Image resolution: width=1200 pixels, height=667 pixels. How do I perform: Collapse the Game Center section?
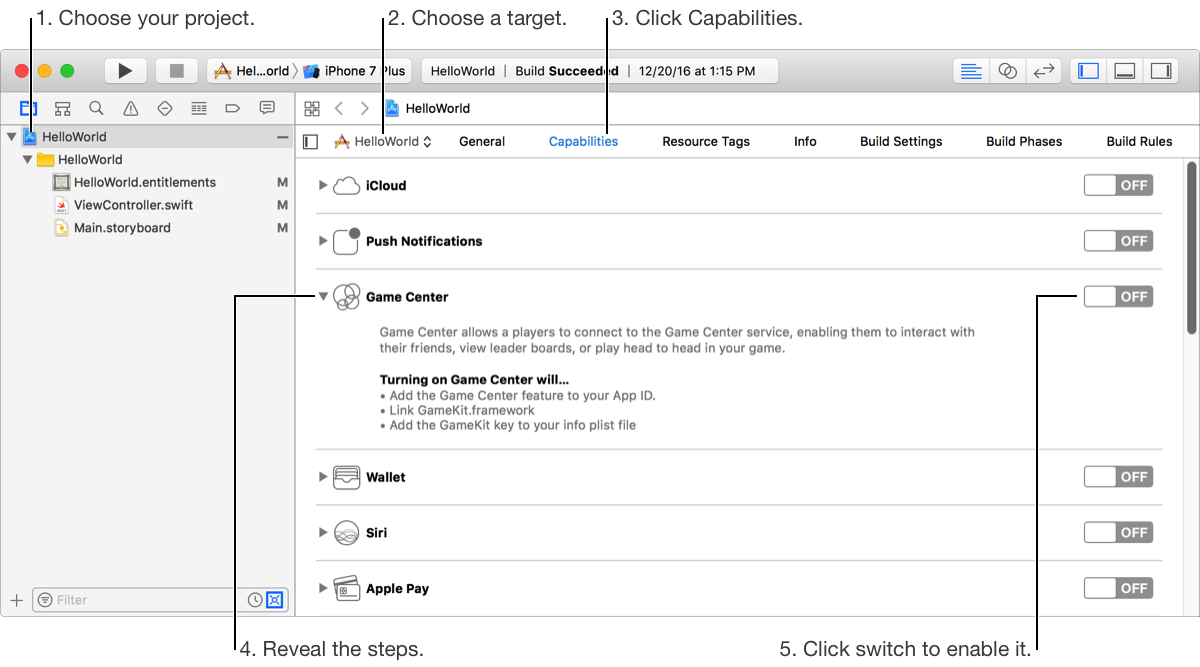323,297
